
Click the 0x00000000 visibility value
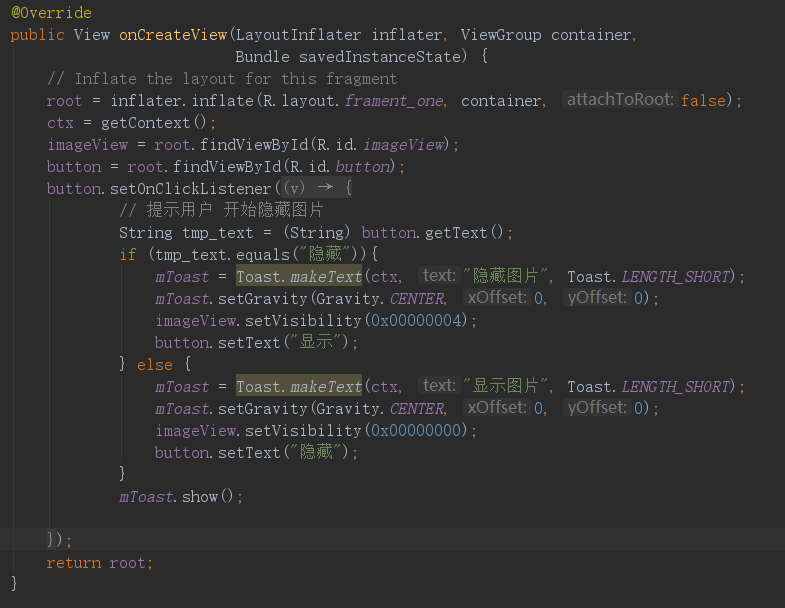416,431
